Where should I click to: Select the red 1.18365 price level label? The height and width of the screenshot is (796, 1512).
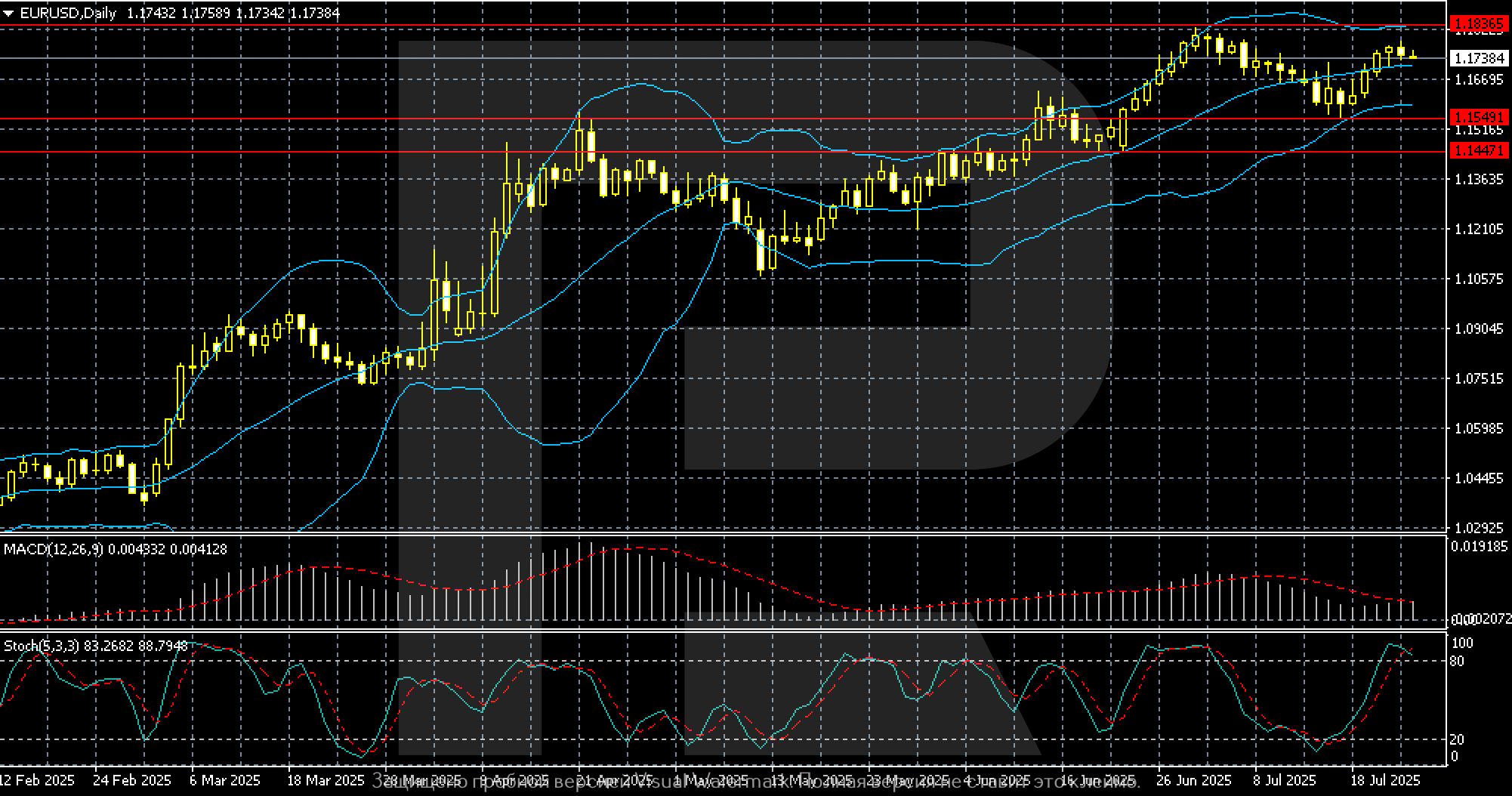pyautogui.click(x=1479, y=25)
